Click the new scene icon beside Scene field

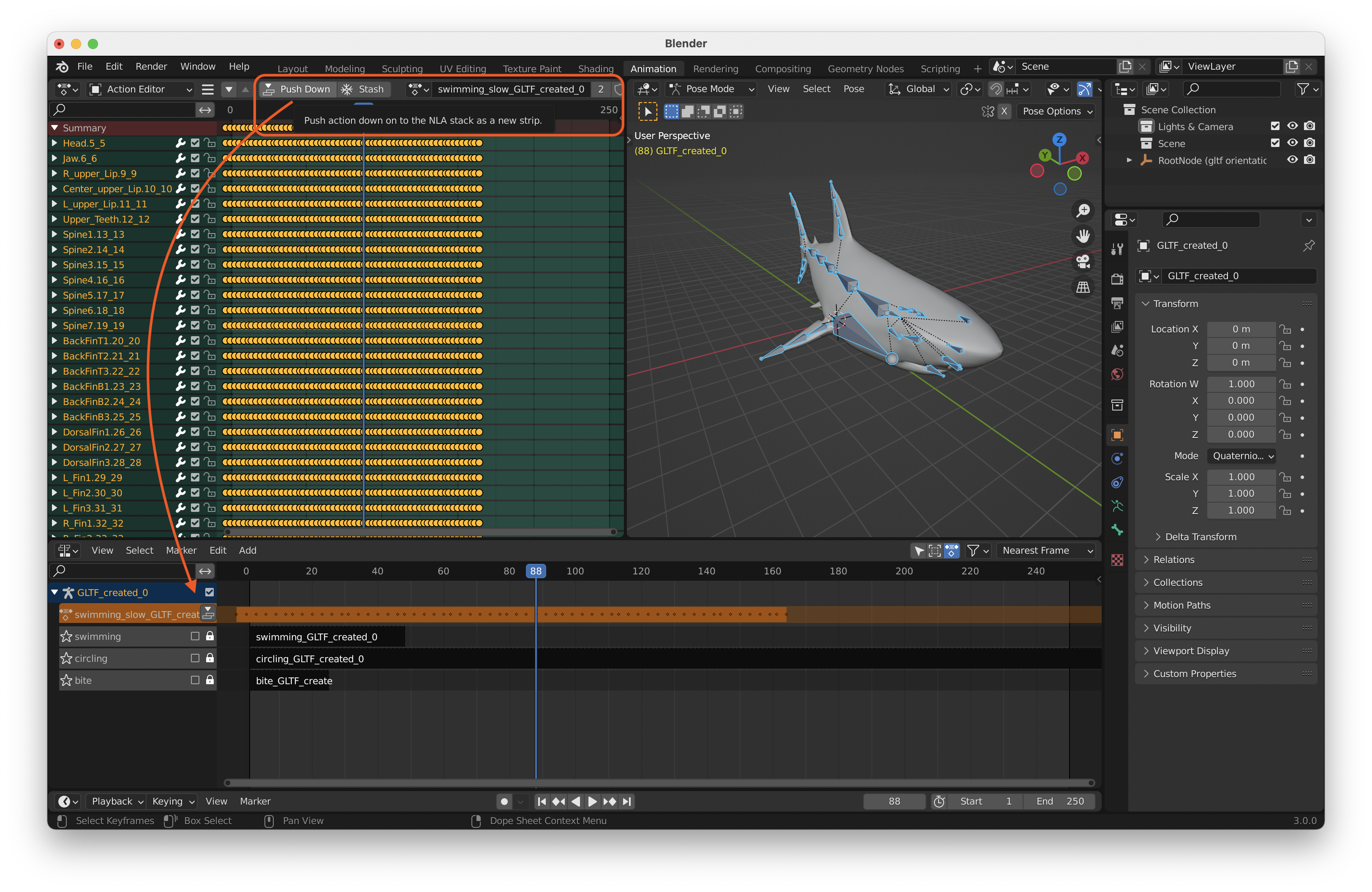point(1125,66)
